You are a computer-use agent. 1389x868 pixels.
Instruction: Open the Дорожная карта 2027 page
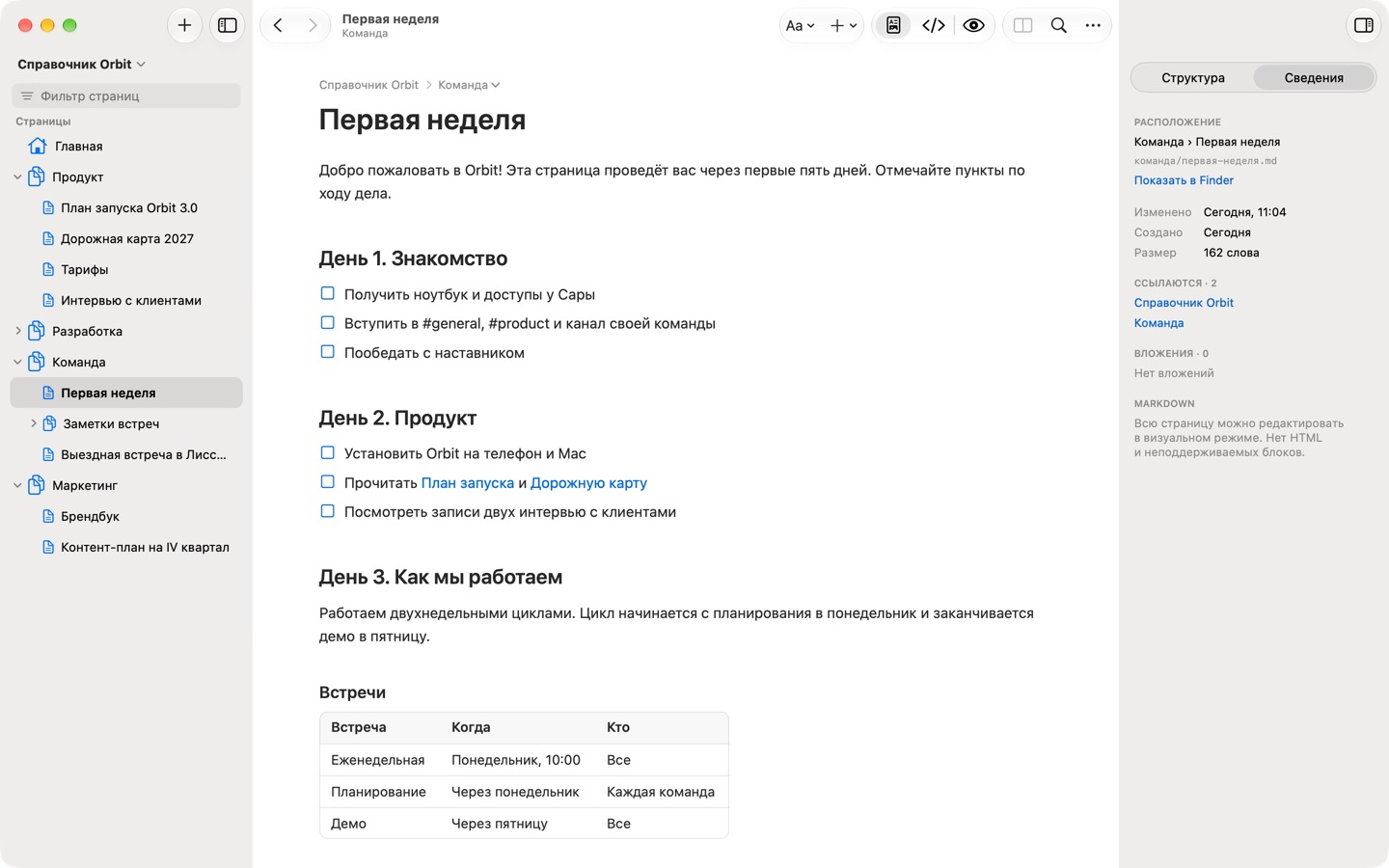point(126,238)
